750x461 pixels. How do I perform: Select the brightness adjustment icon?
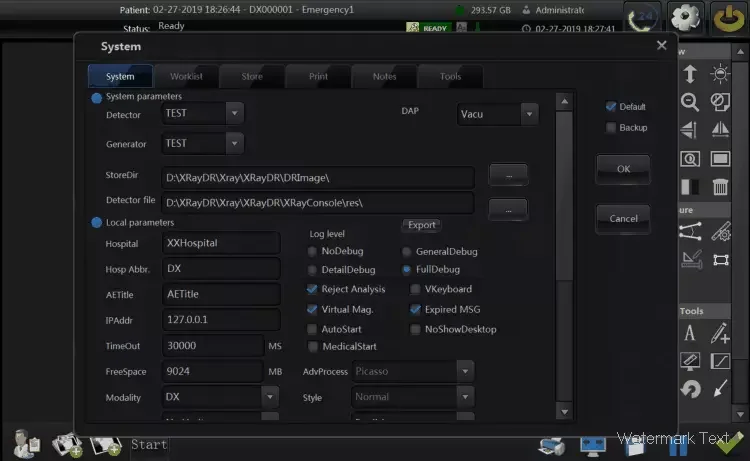720,74
